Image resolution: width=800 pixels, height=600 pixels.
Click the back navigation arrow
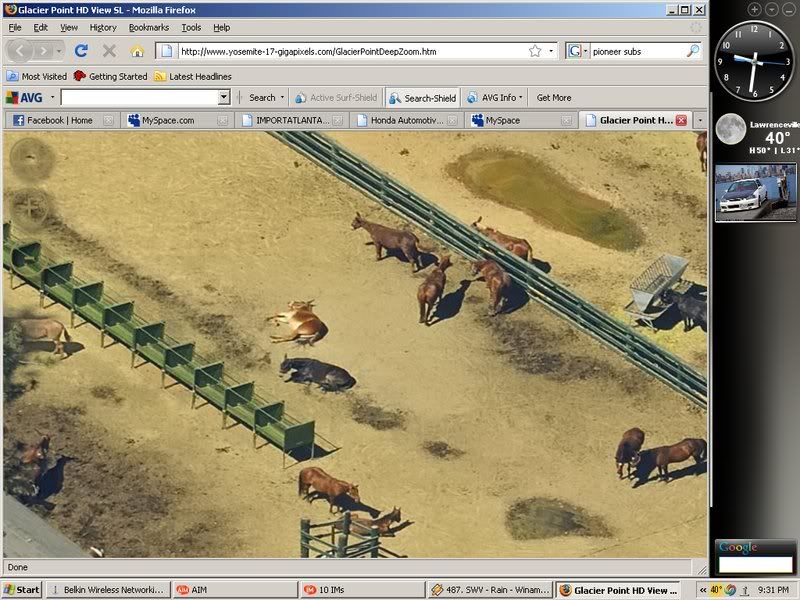20,50
